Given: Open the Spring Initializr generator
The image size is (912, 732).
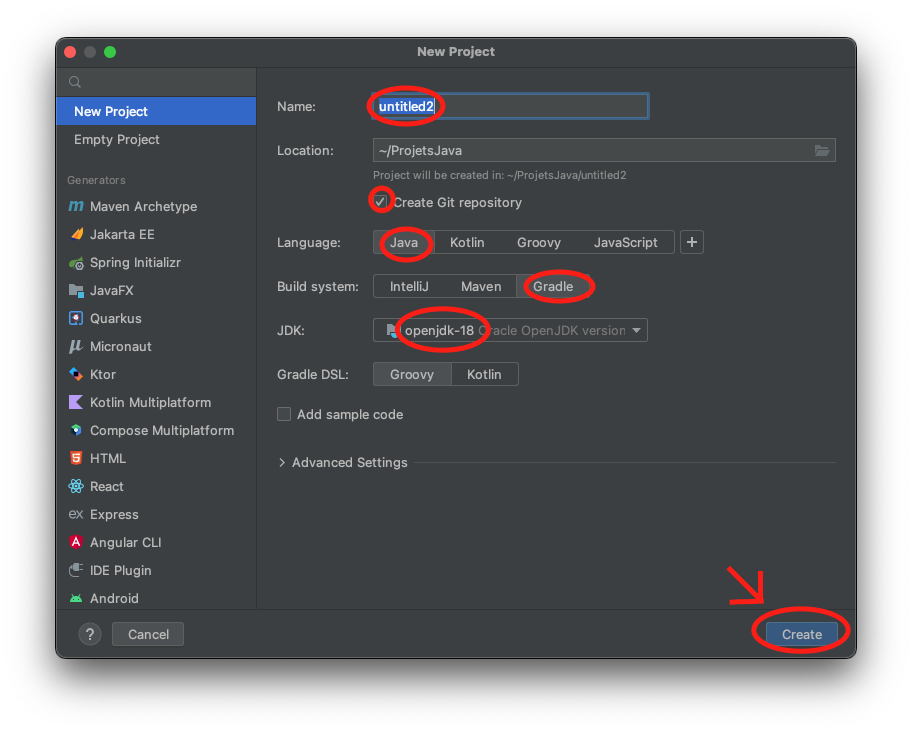Looking at the screenshot, I should [x=156, y=263].
